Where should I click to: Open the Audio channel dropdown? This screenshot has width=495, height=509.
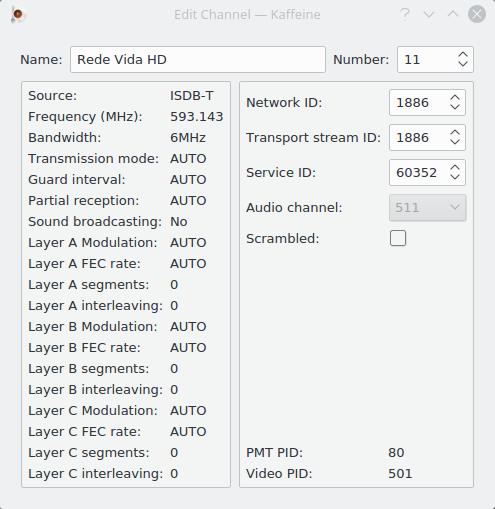point(427,208)
